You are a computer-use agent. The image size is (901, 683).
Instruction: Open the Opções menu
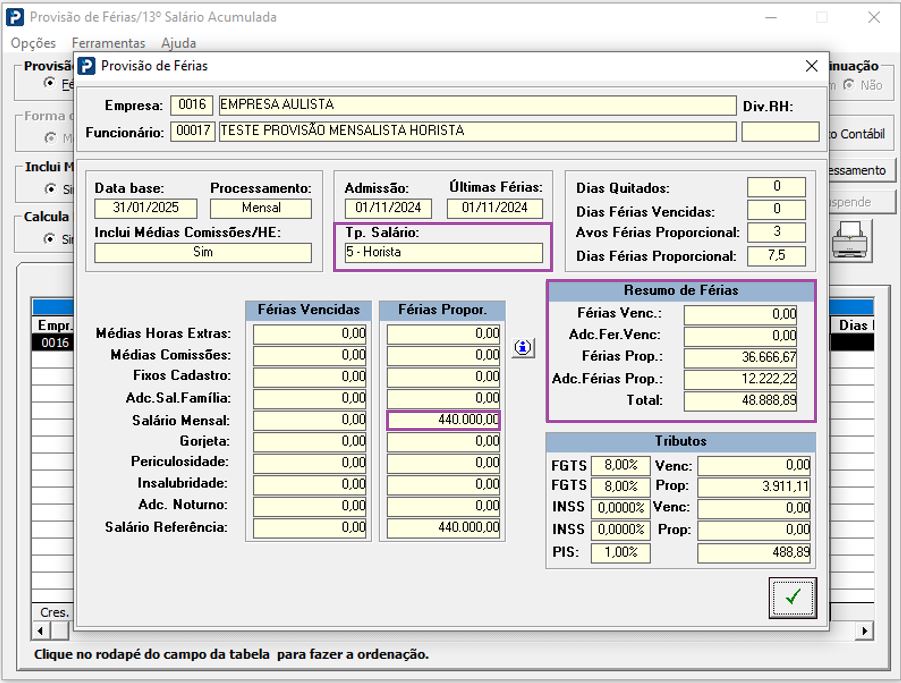(33, 43)
